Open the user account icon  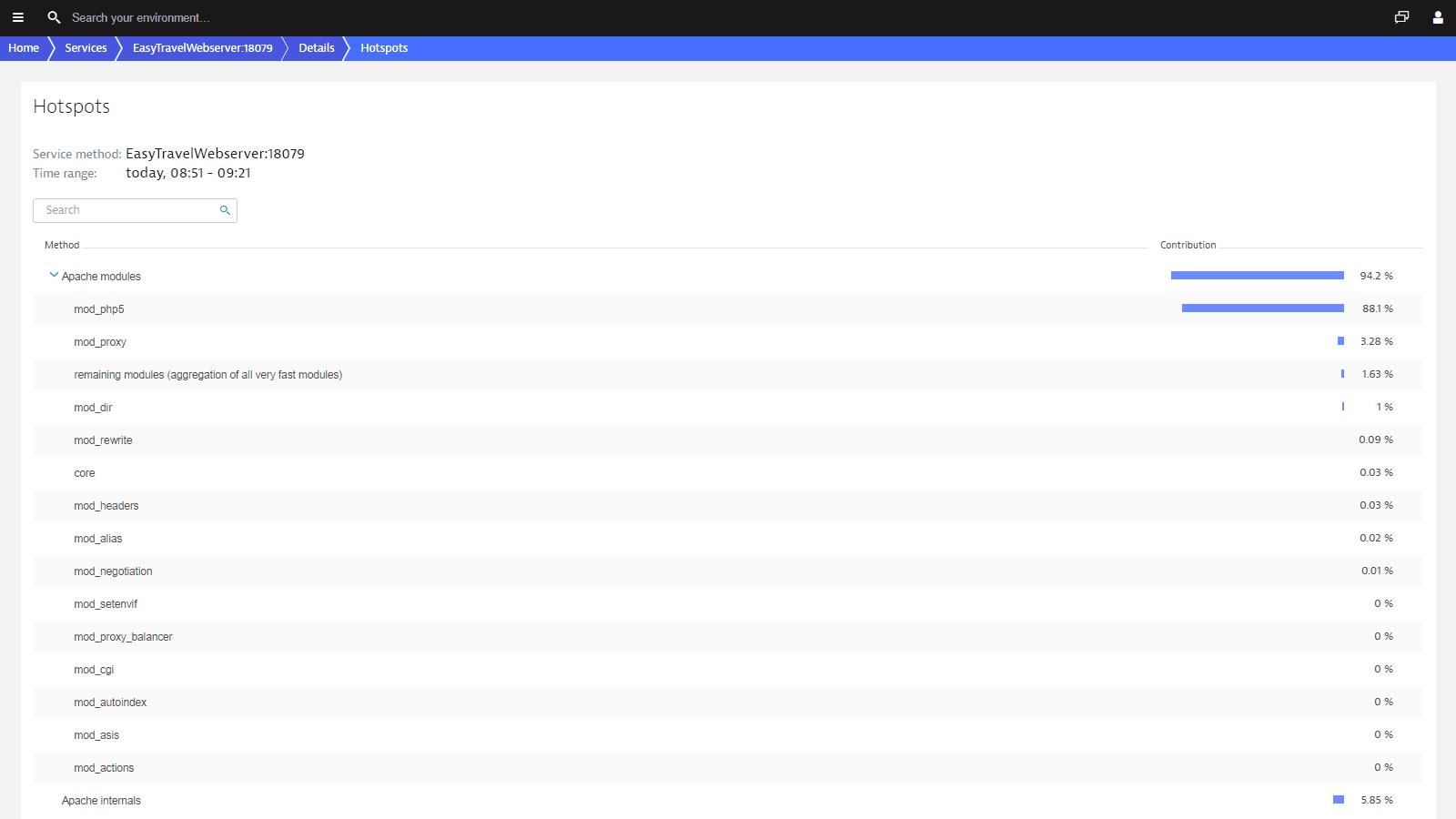point(1438,17)
